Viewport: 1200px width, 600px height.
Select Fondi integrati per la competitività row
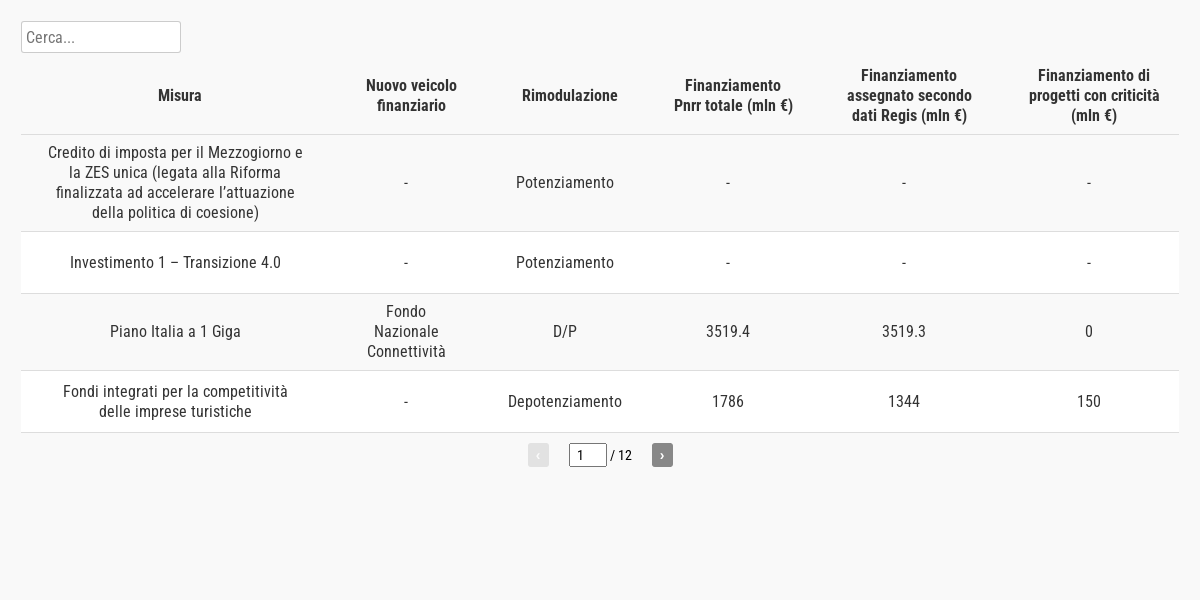tap(175, 402)
